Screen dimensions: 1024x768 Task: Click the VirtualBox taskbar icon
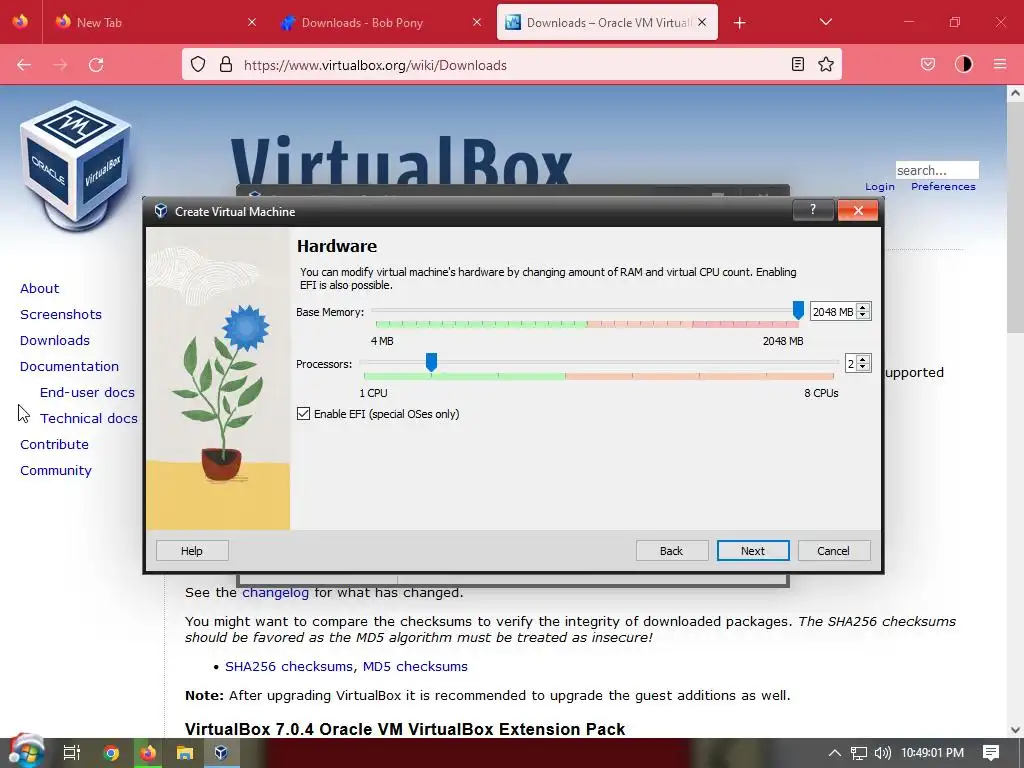221,753
